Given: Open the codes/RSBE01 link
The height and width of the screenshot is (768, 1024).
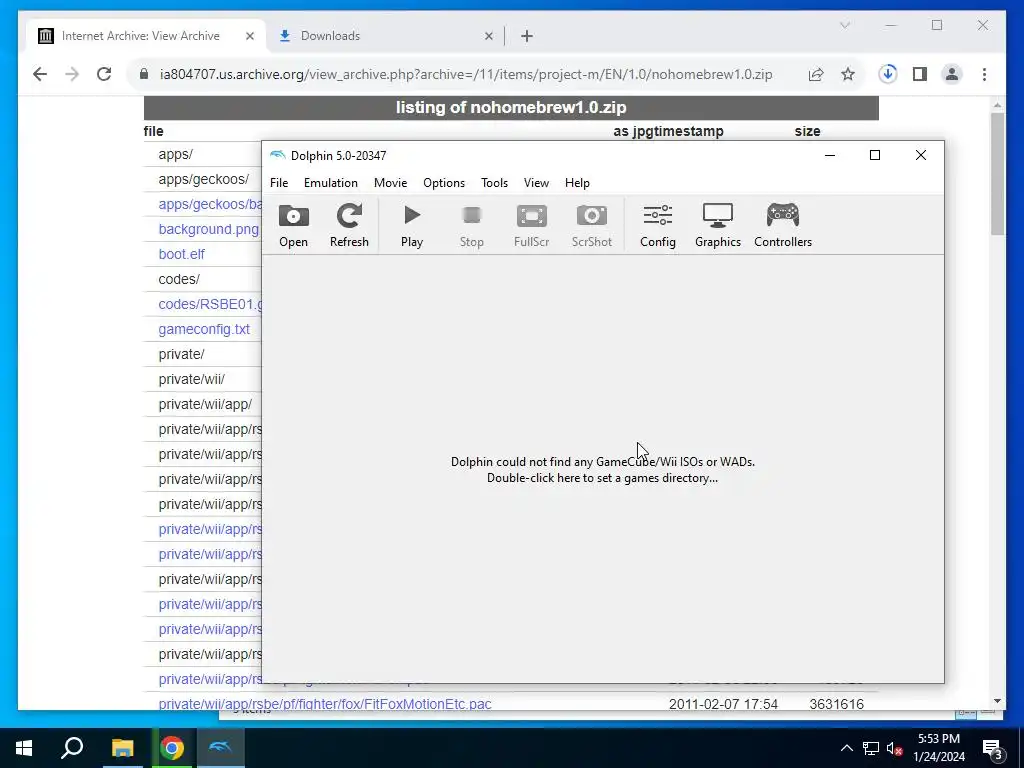Looking at the screenshot, I should 210,304.
